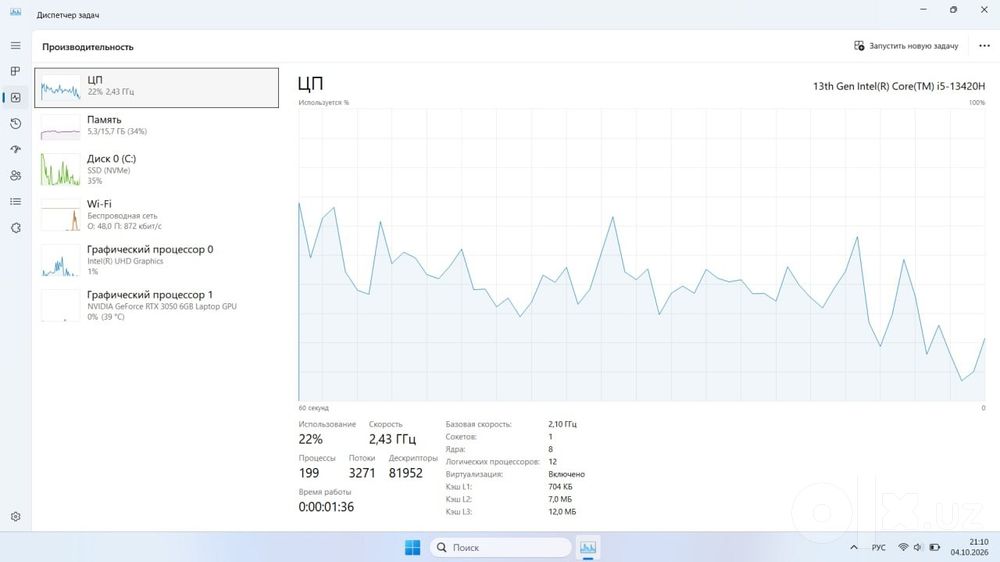
Task: Open the Services icon in sidebar
Action: click(15, 228)
